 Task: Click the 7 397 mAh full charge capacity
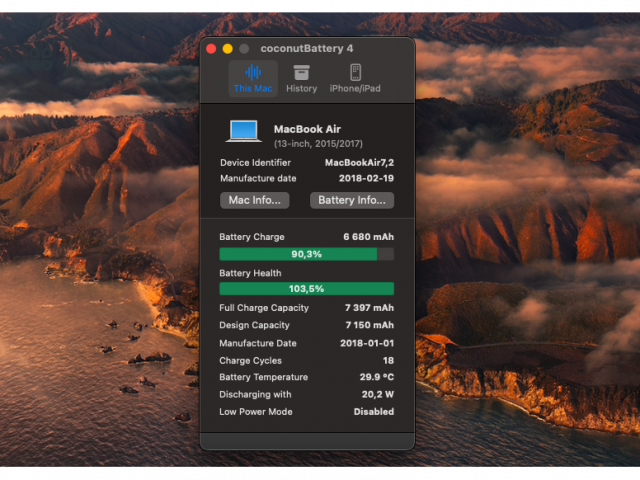point(369,308)
